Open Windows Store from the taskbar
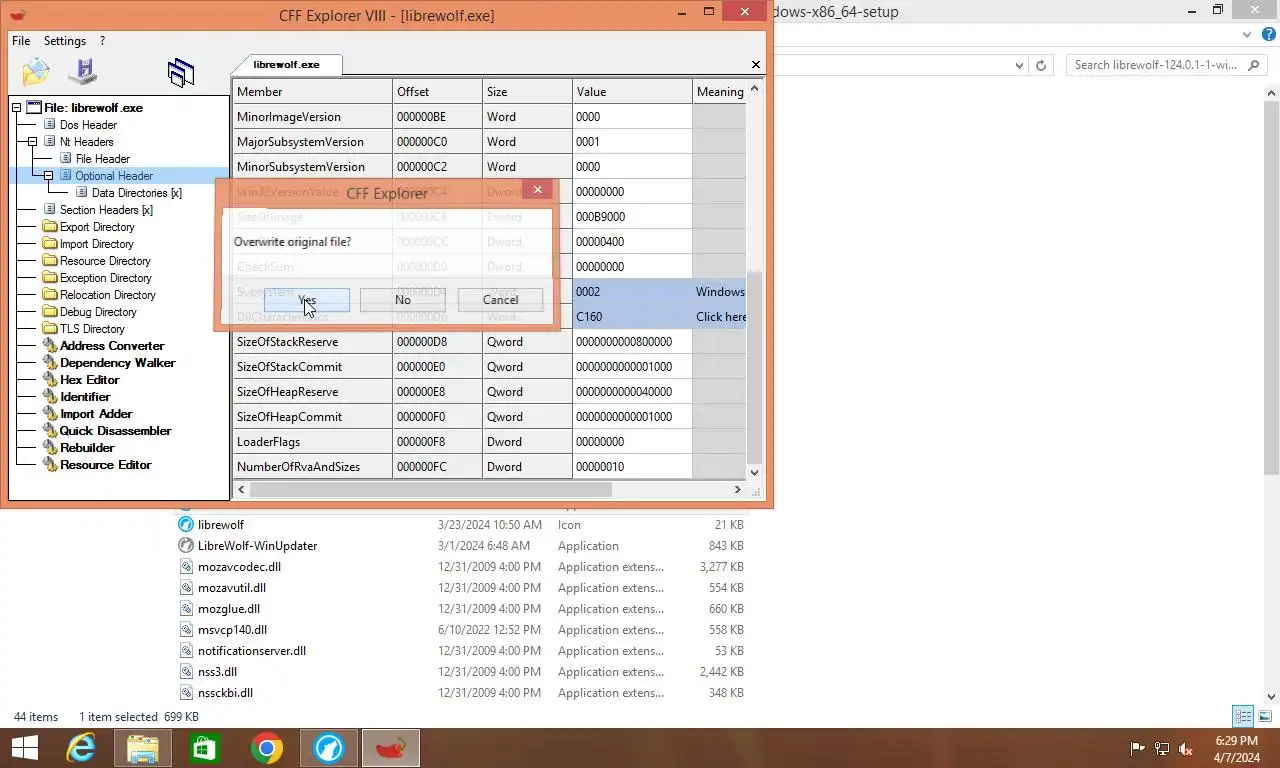The width and height of the screenshot is (1280, 768). [x=205, y=748]
